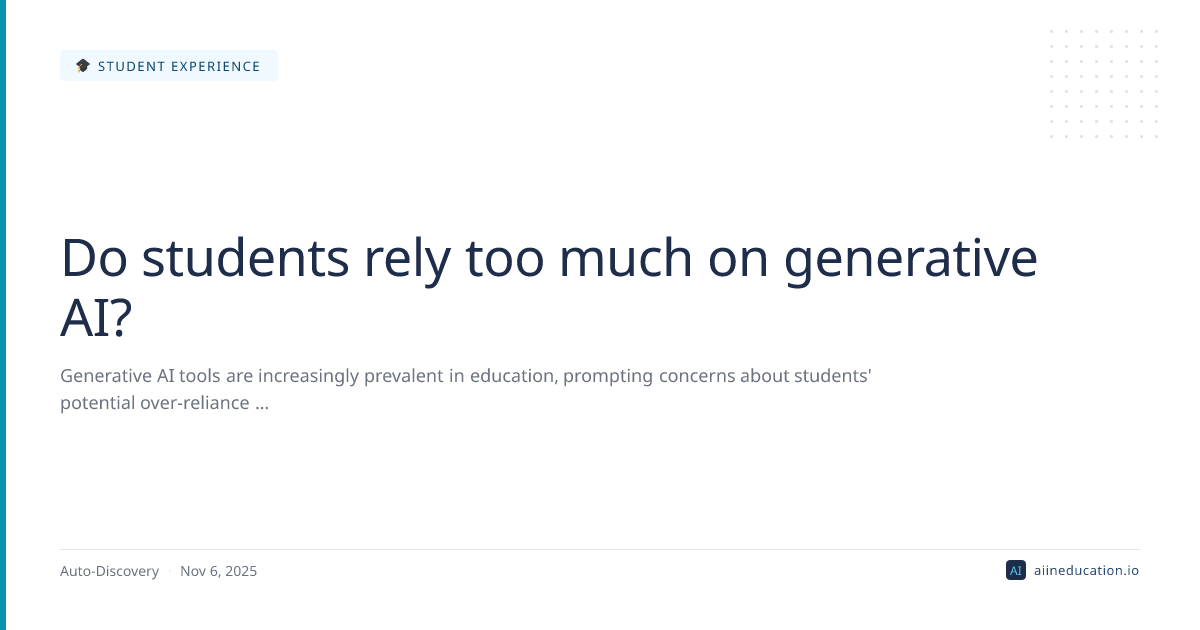Click the dark AI logo badge
The height and width of the screenshot is (630, 1200).
1015,570
